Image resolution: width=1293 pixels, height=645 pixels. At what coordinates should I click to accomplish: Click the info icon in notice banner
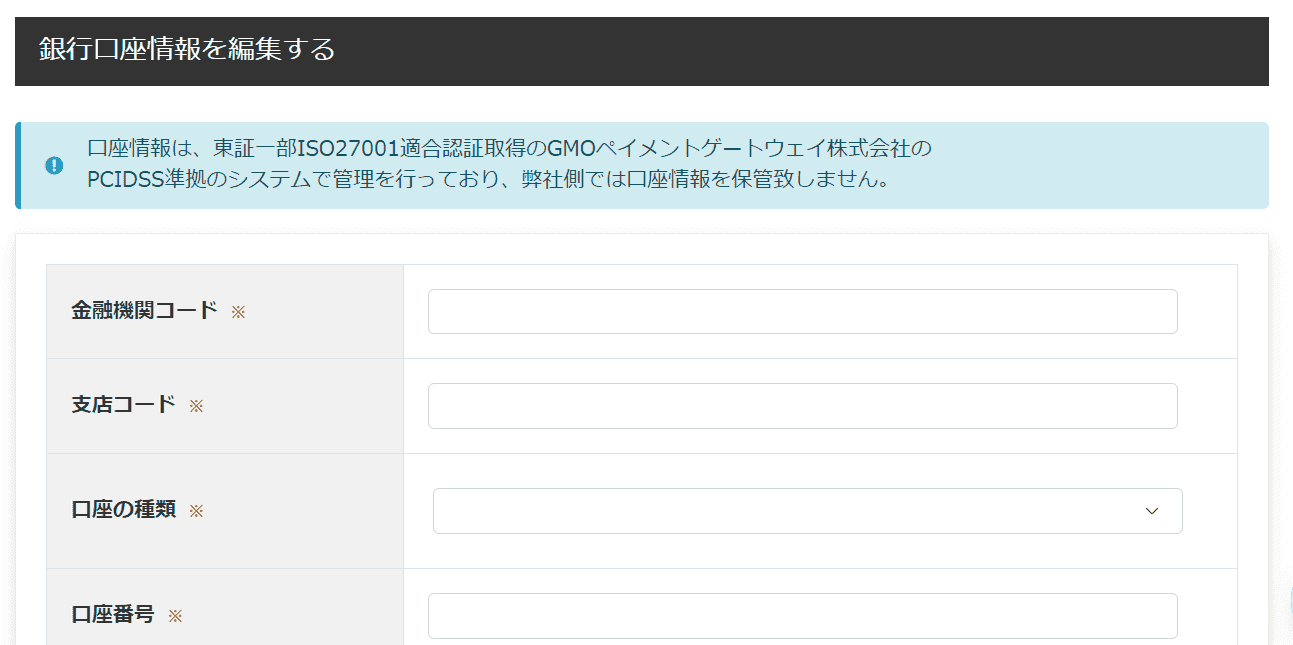(x=55, y=166)
